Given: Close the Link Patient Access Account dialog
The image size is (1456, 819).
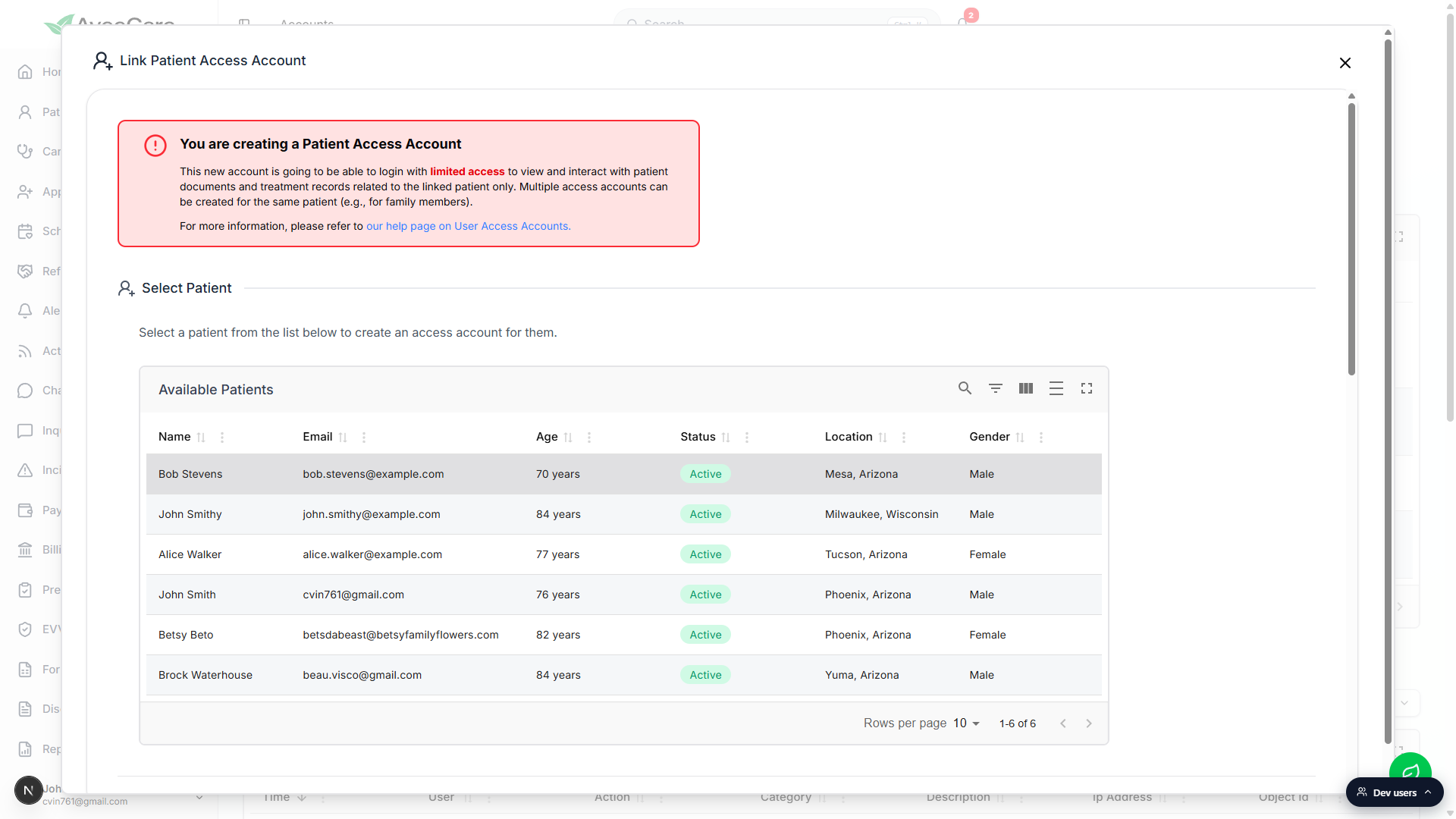Looking at the screenshot, I should 1345,63.
